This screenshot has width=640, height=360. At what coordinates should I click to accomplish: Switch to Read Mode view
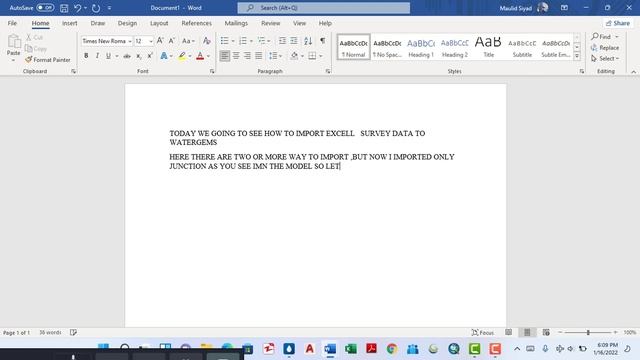[509, 333]
